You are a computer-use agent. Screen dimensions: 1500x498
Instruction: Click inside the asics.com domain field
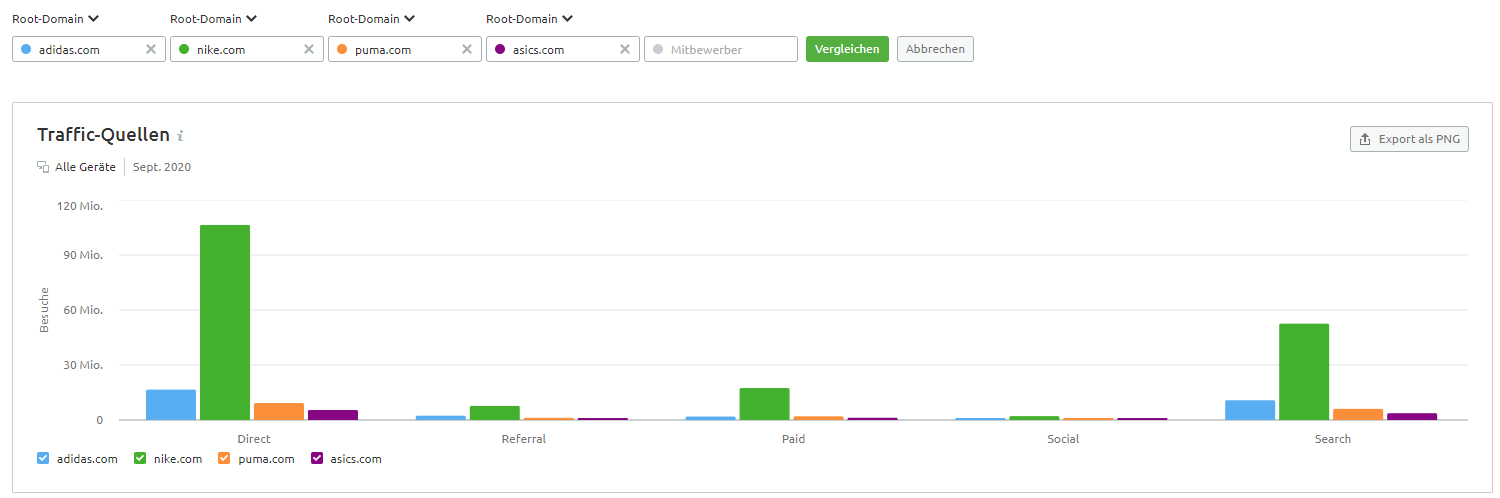563,49
